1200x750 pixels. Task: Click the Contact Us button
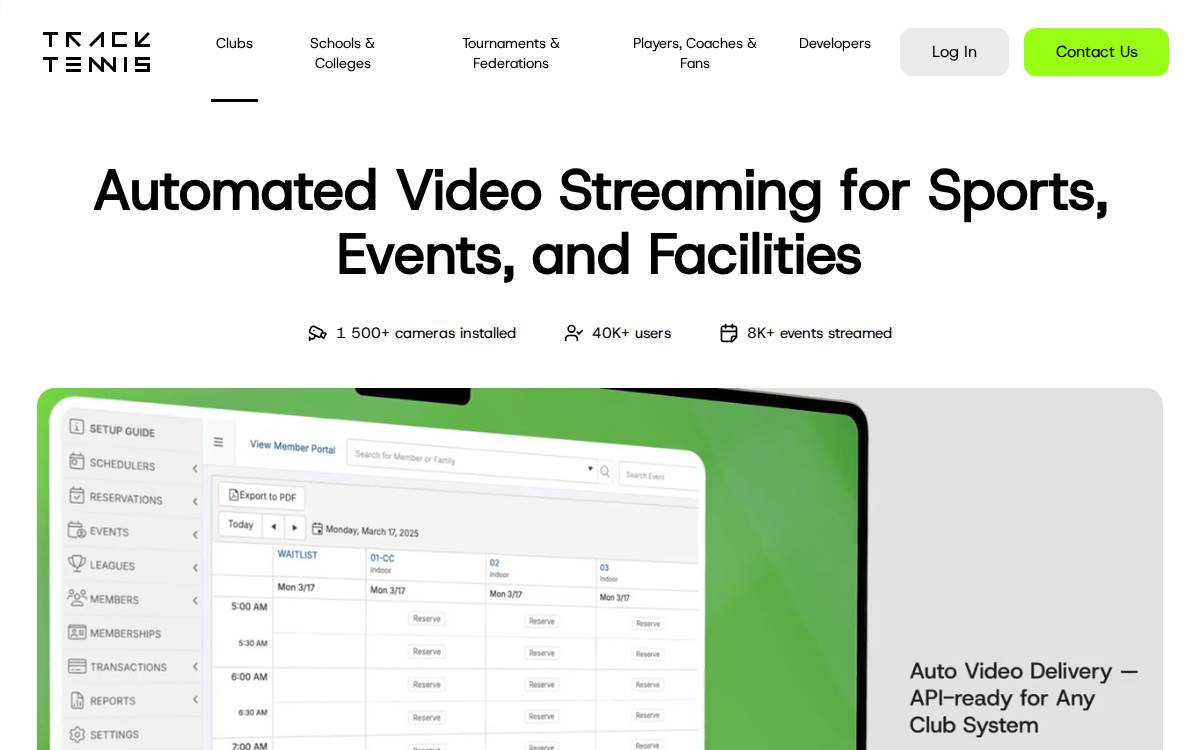pos(1096,52)
